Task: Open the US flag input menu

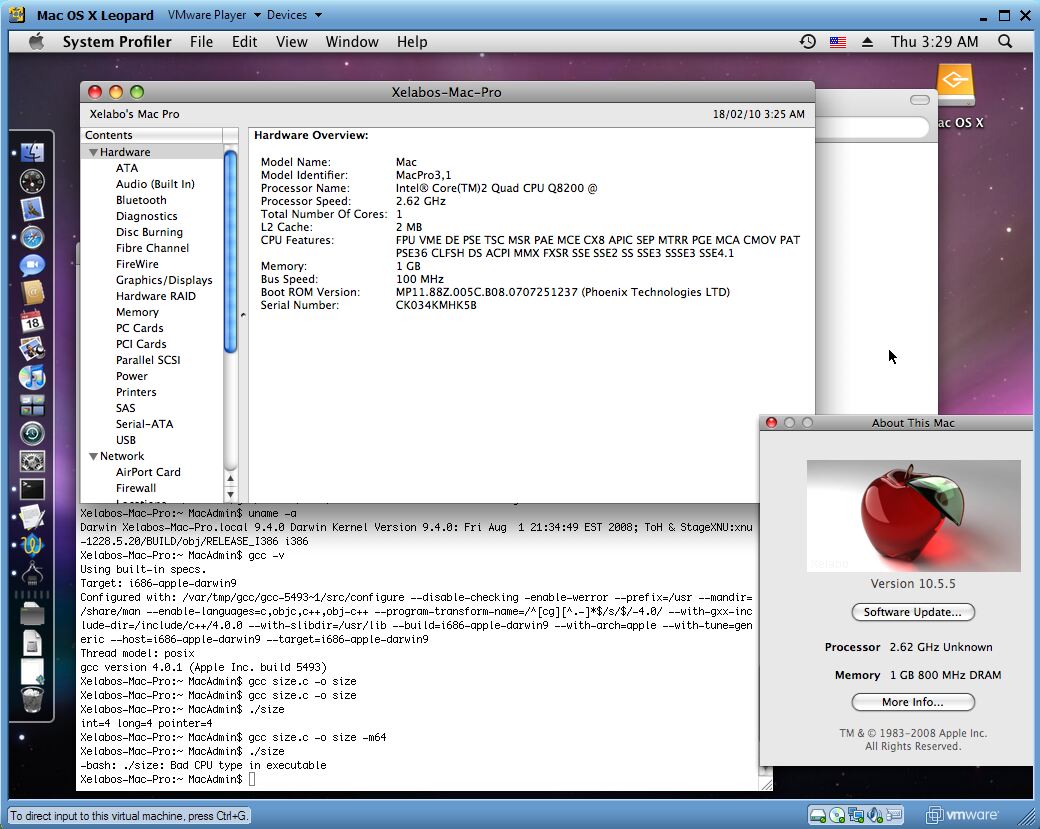Action: pyautogui.click(x=838, y=42)
